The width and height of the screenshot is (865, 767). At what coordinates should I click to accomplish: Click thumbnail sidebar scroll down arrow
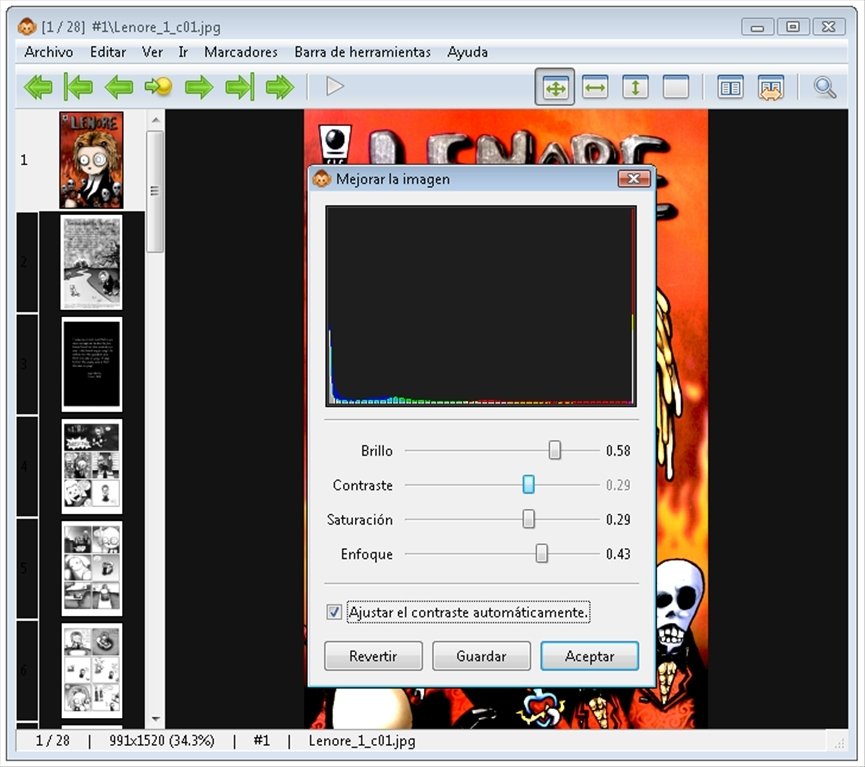pyautogui.click(x=156, y=719)
